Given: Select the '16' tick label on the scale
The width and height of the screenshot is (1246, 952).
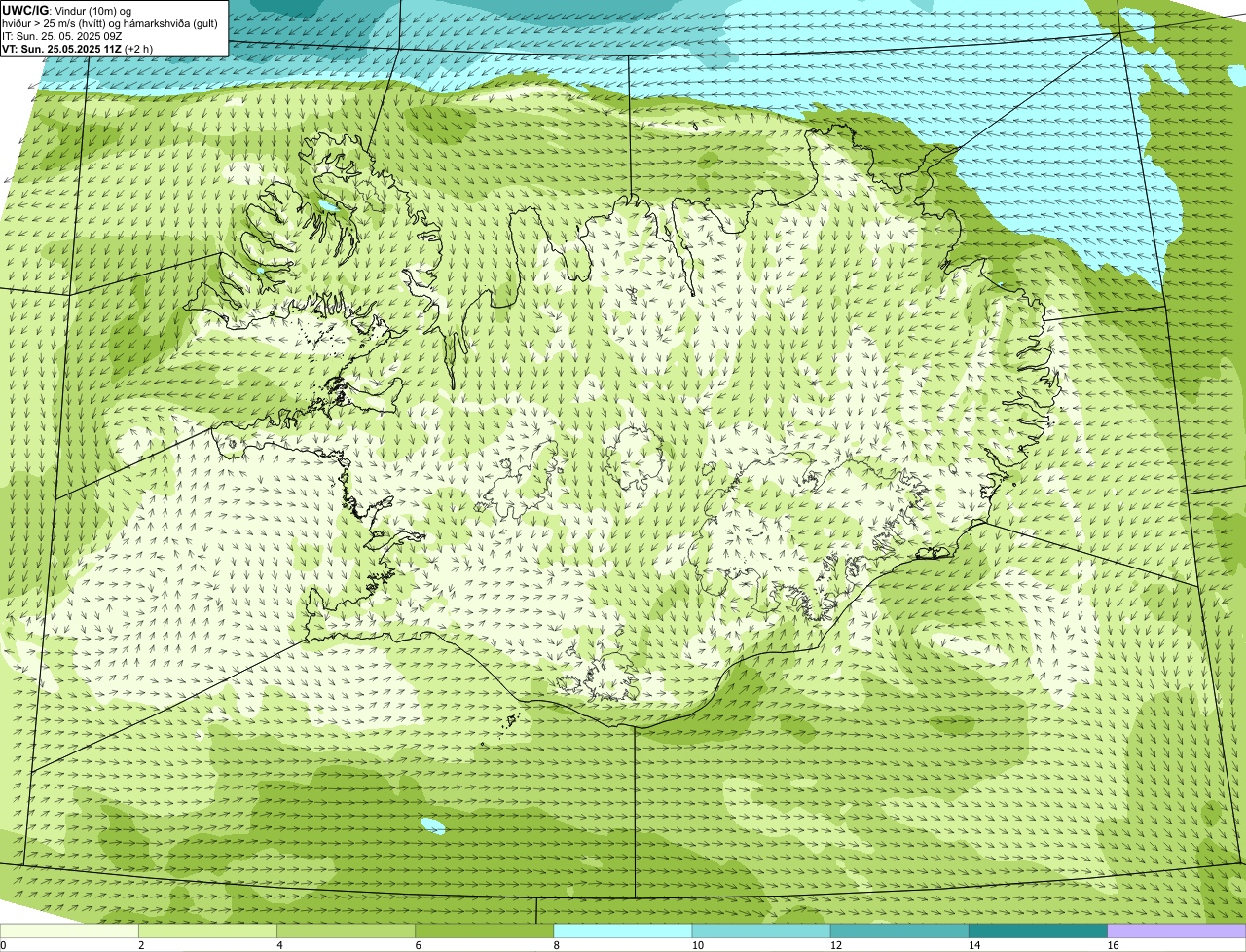Looking at the screenshot, I should pos(1112,945).
